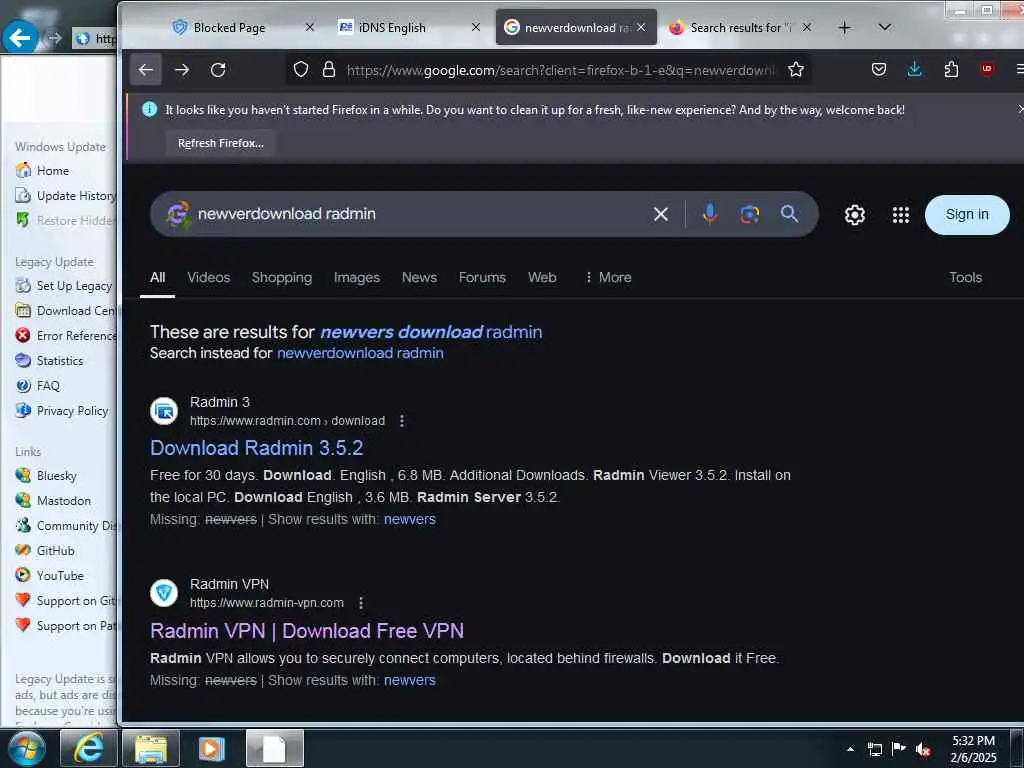
Task: Select Shopping search filter
Action: tap(282, 278)
